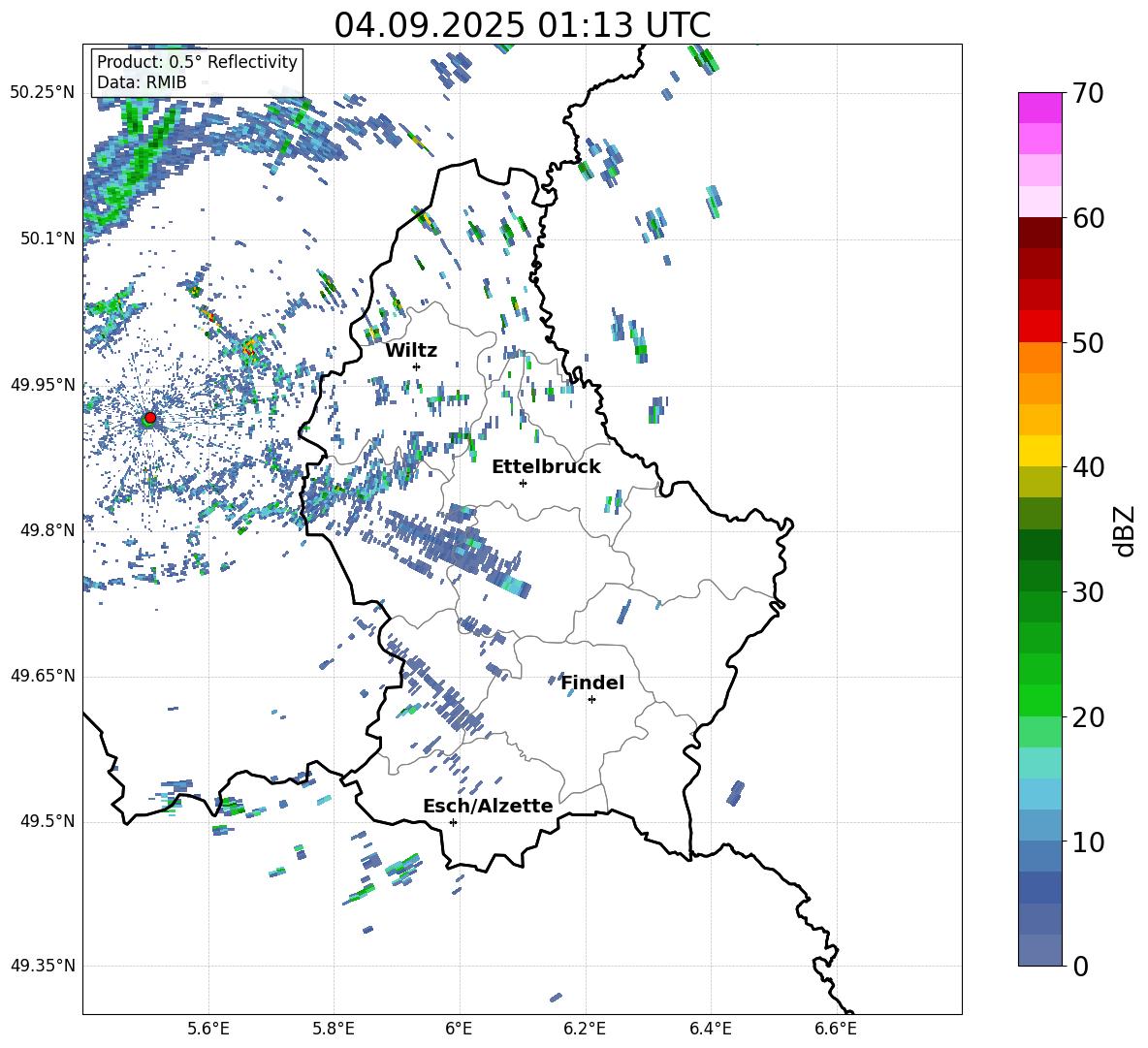Click the 49.5°N latitude label
The image size is (1148, 1048).
point(47,820)
